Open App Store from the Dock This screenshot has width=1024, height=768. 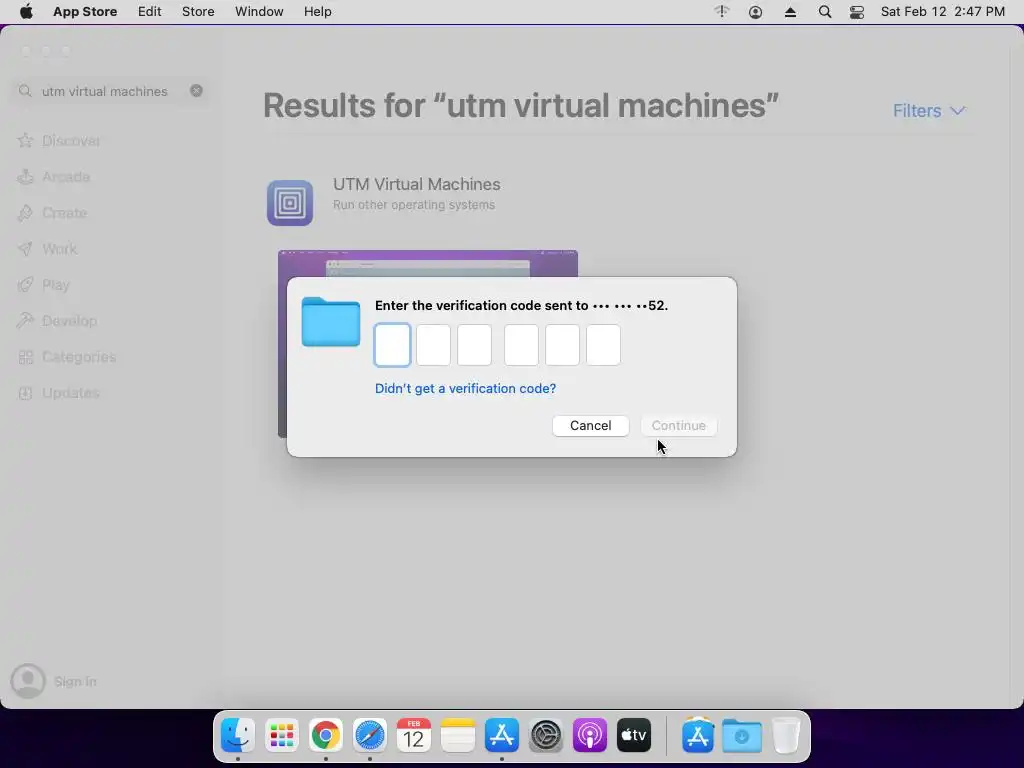502,736
